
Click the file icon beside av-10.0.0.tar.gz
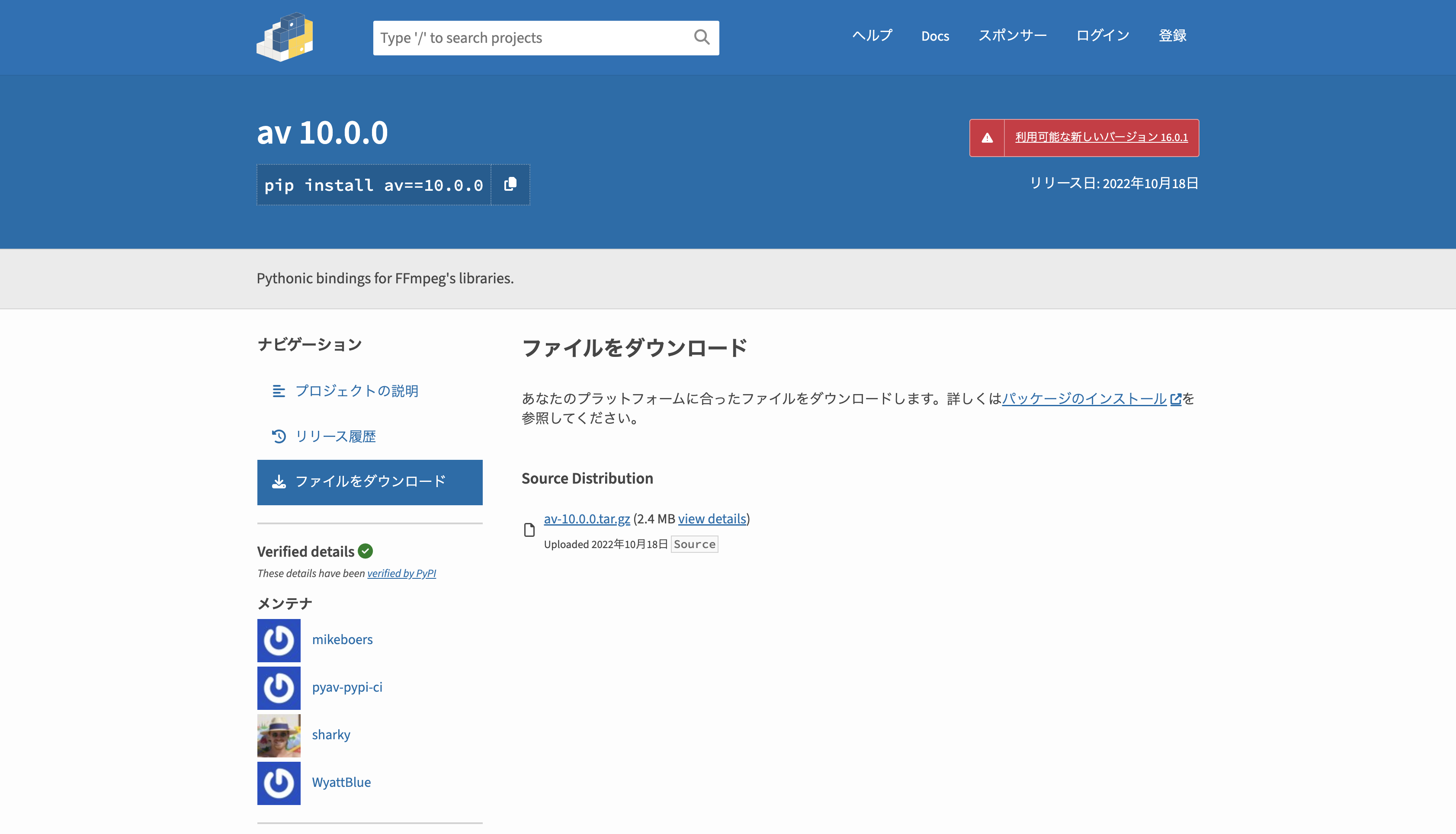529,530
